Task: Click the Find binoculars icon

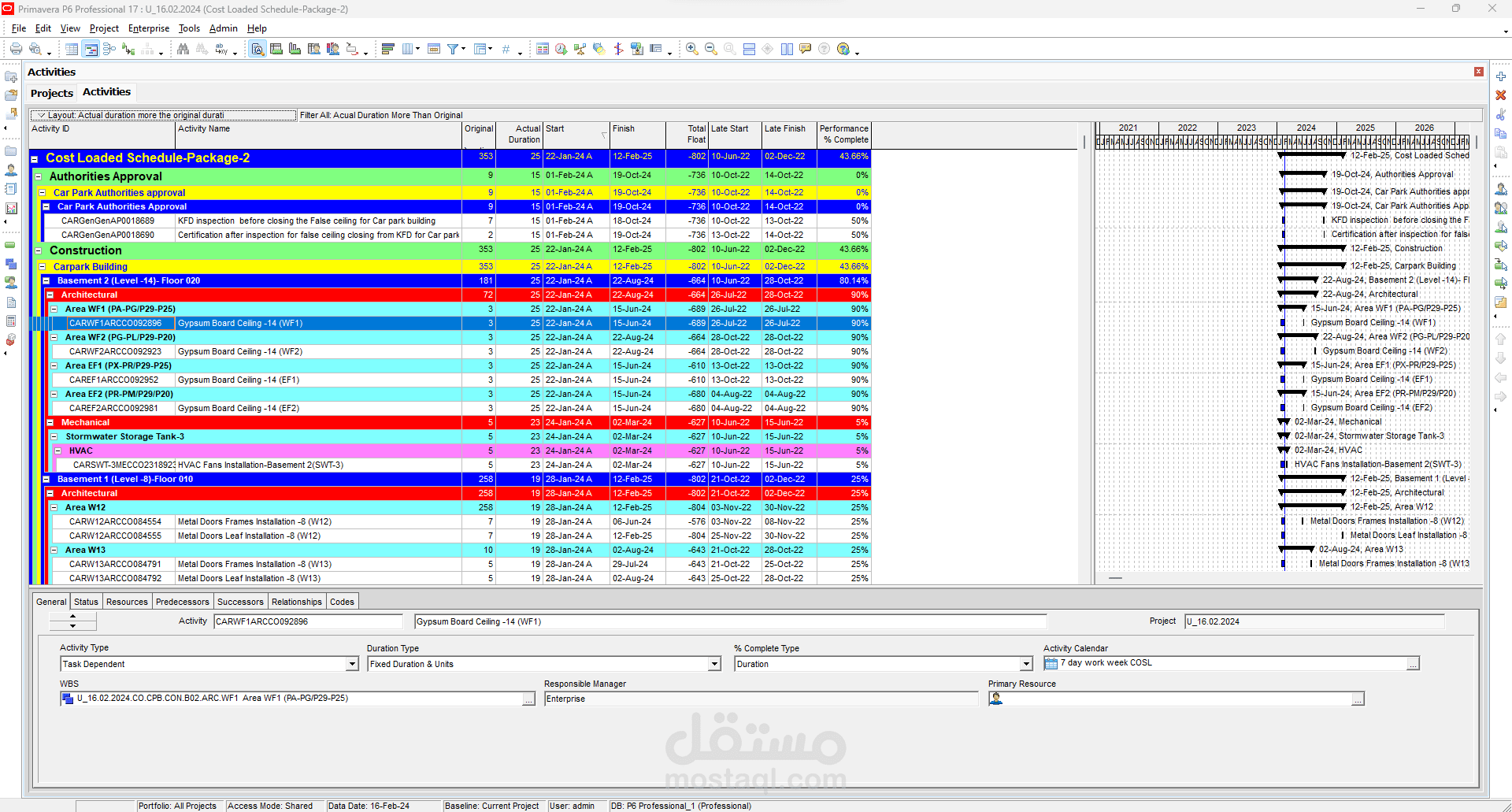Action: coord(183,49)
